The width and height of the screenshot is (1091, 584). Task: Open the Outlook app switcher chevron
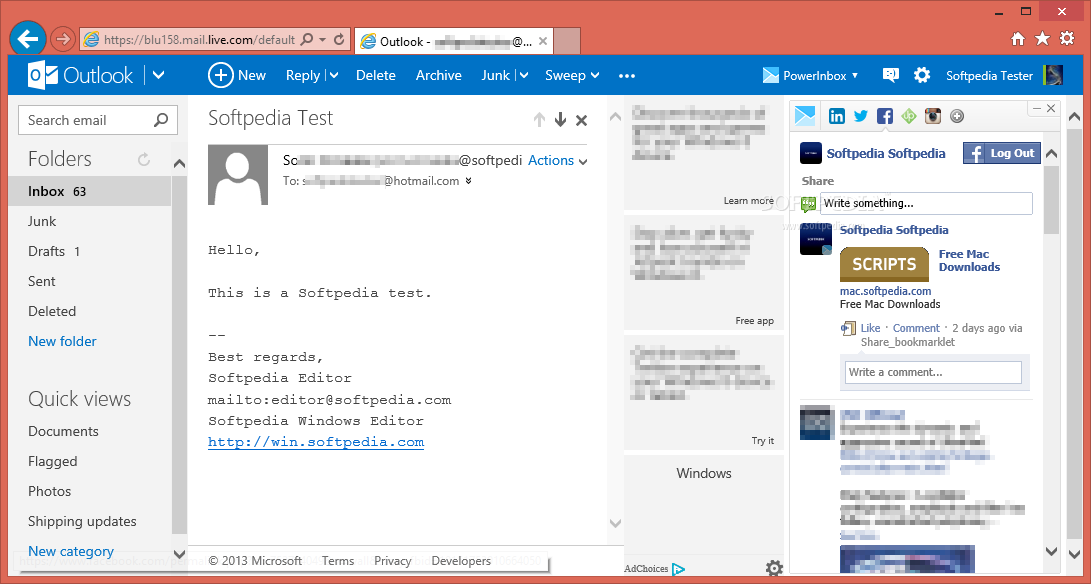[x=159, y=75]
